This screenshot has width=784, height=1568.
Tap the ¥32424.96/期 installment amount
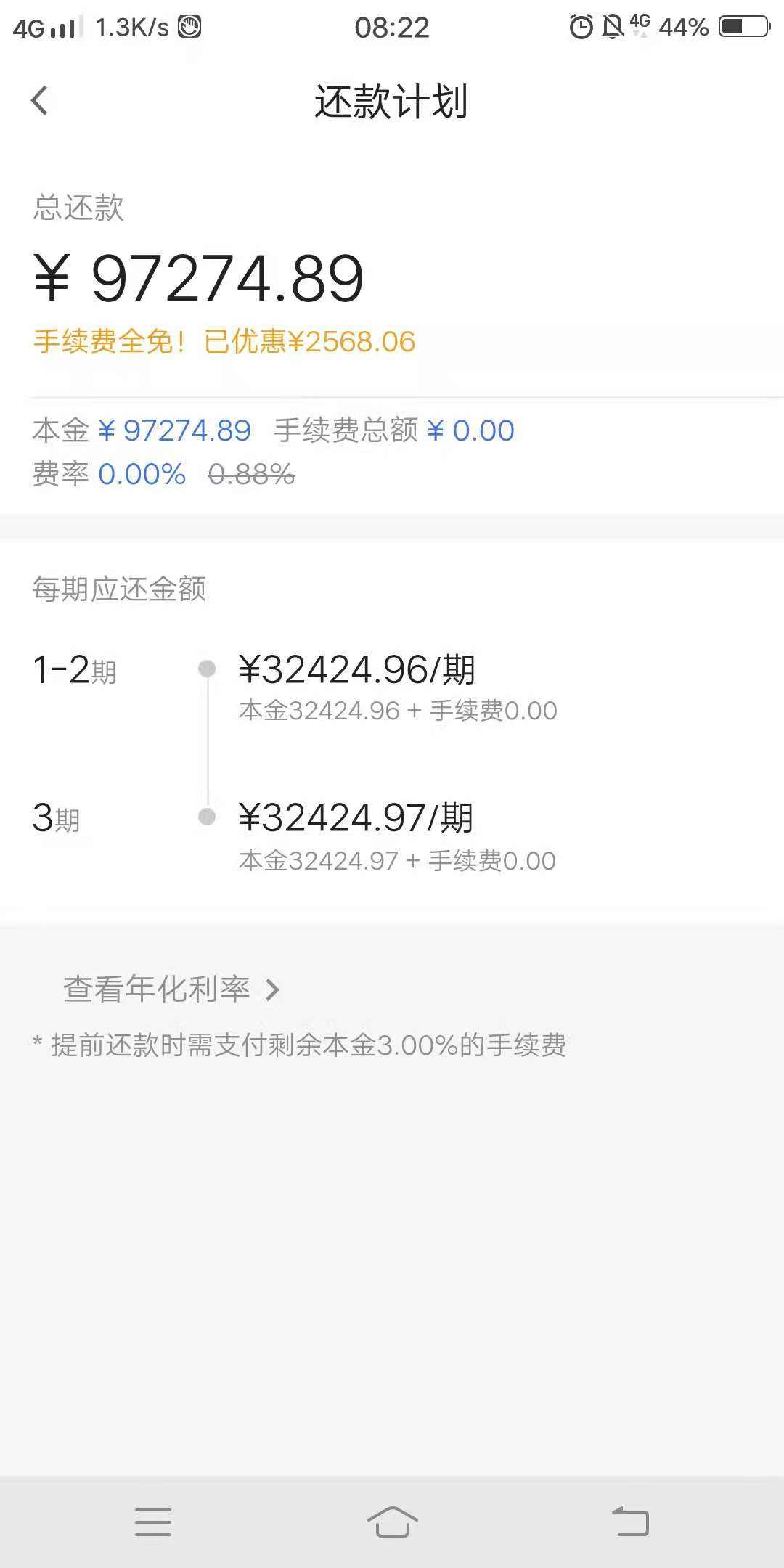357,669
